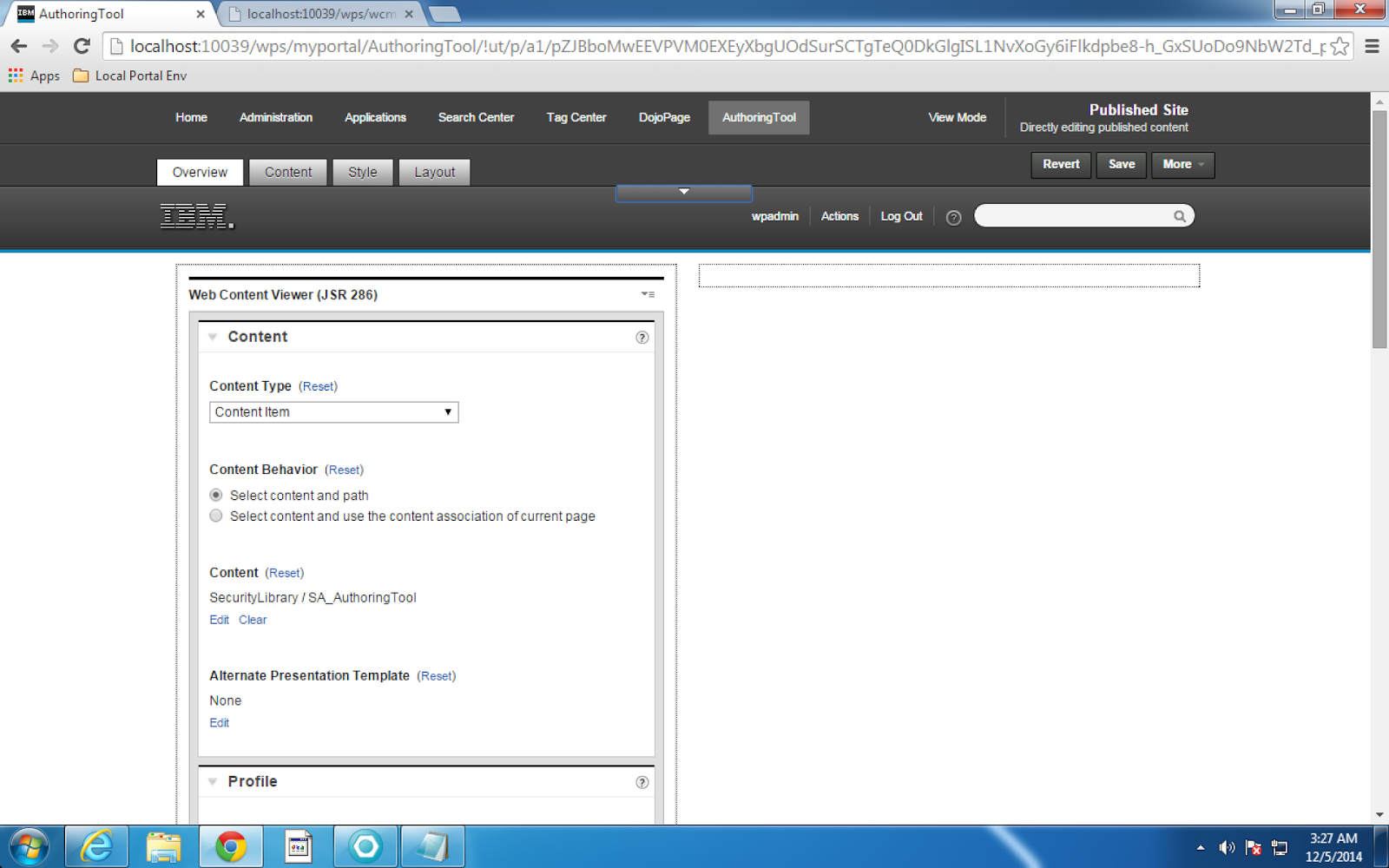Open the Actions menu link
1389x868 pixels.
pos(839,216)
